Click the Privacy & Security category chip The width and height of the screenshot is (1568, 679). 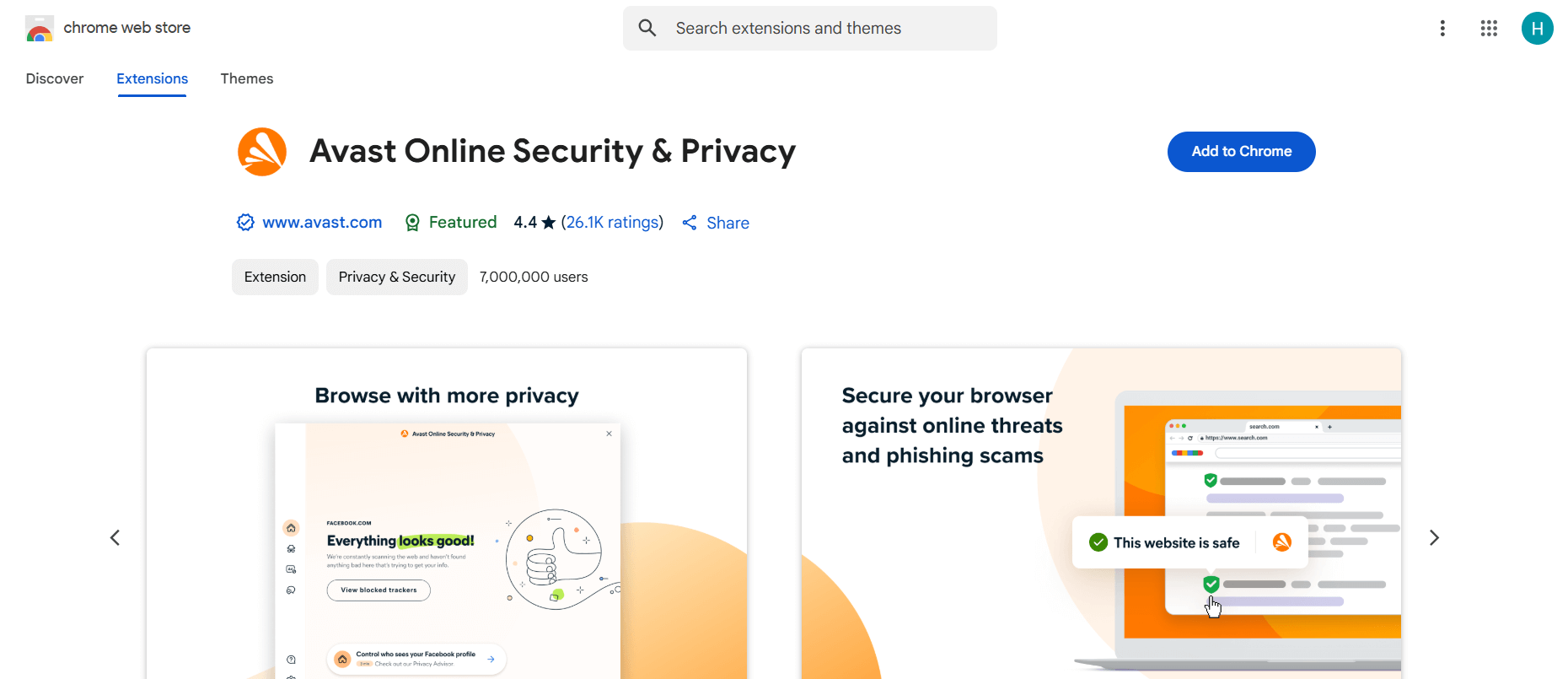coord(396,277)
